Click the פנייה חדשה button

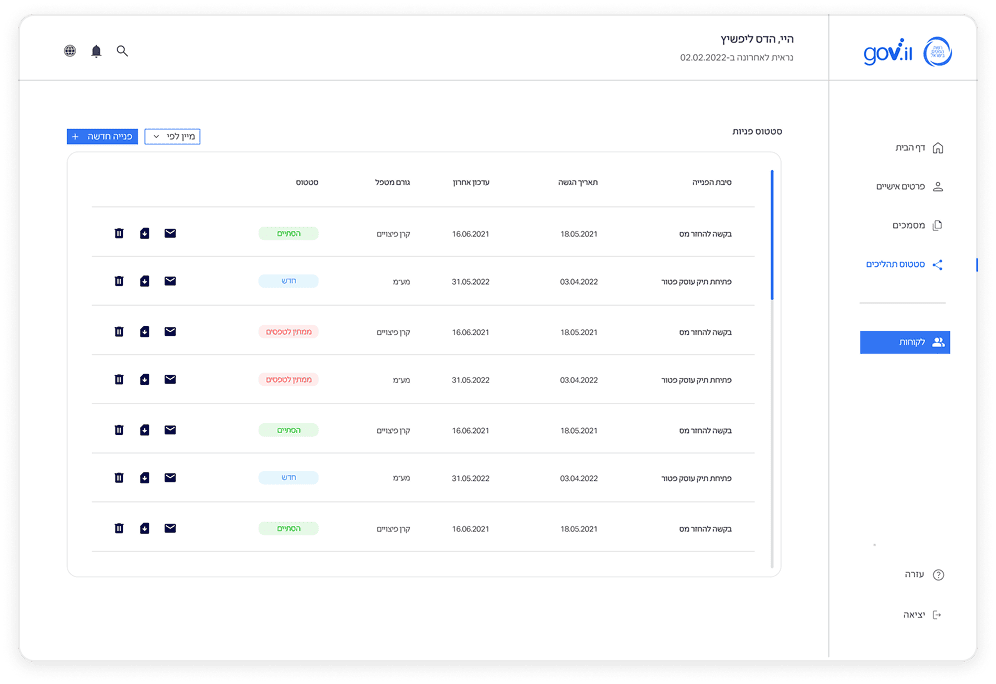click(102, 137)
